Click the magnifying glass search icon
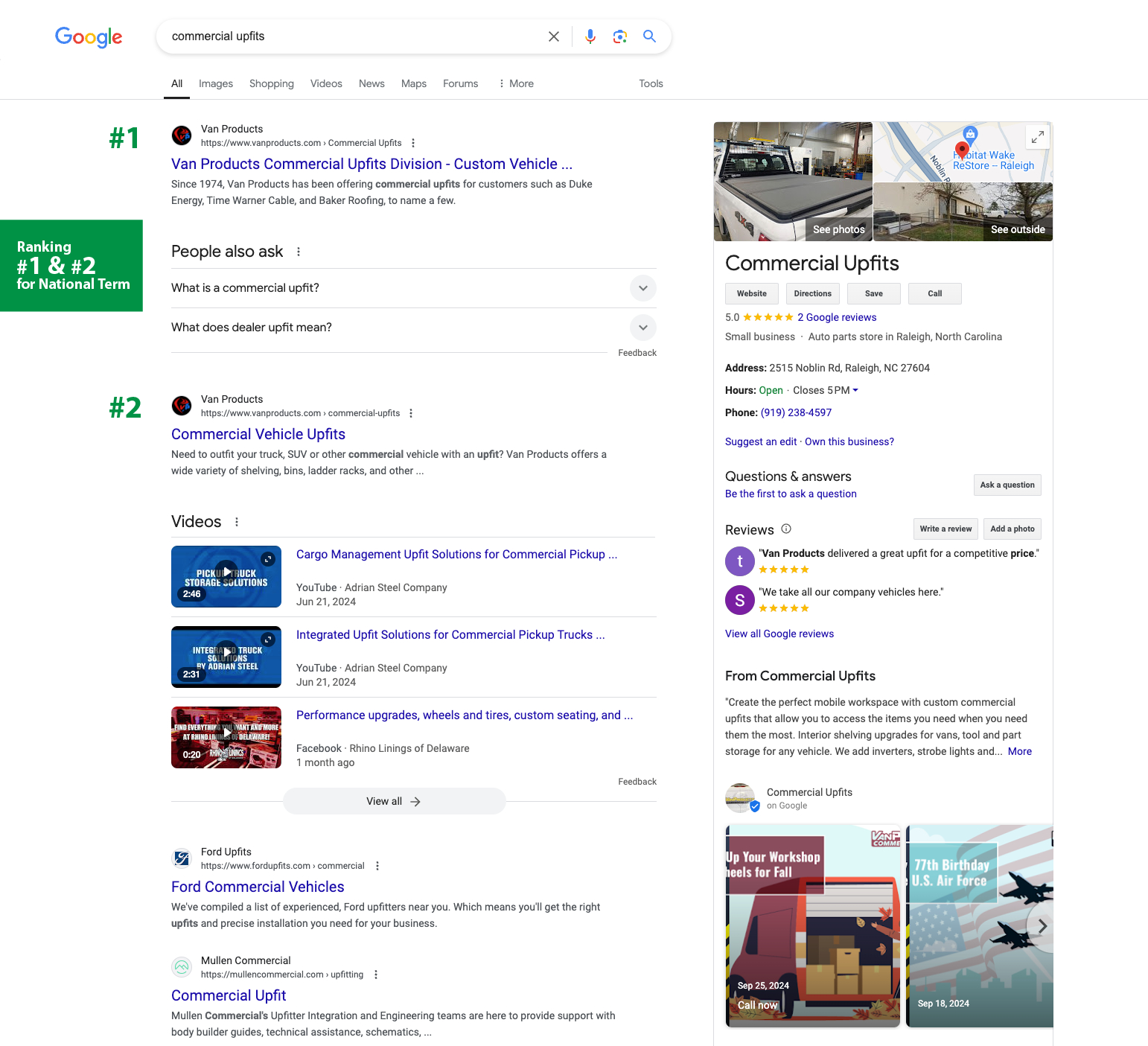Viewport: 1148px width, 1046px height. [x=649, y=36]
